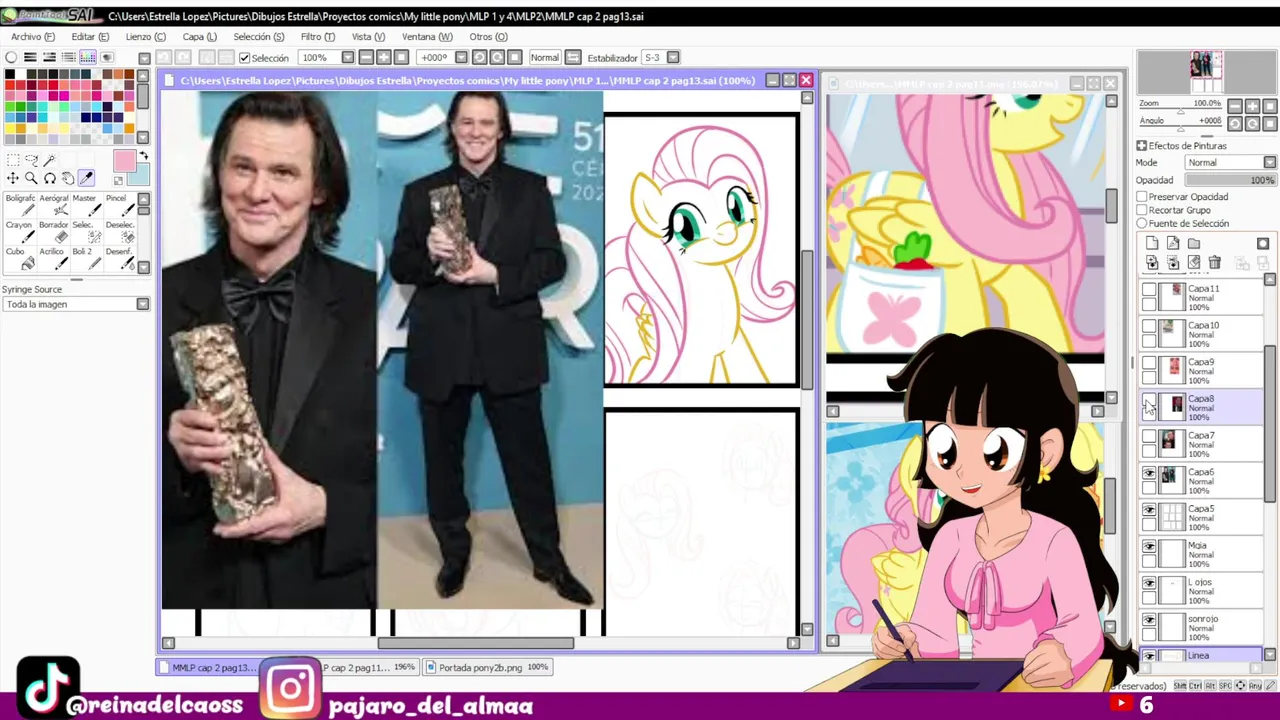Select the Lasso tool
Image resolution: width=1280 pixels, height=720 pixels.
(x=31, y=159)
